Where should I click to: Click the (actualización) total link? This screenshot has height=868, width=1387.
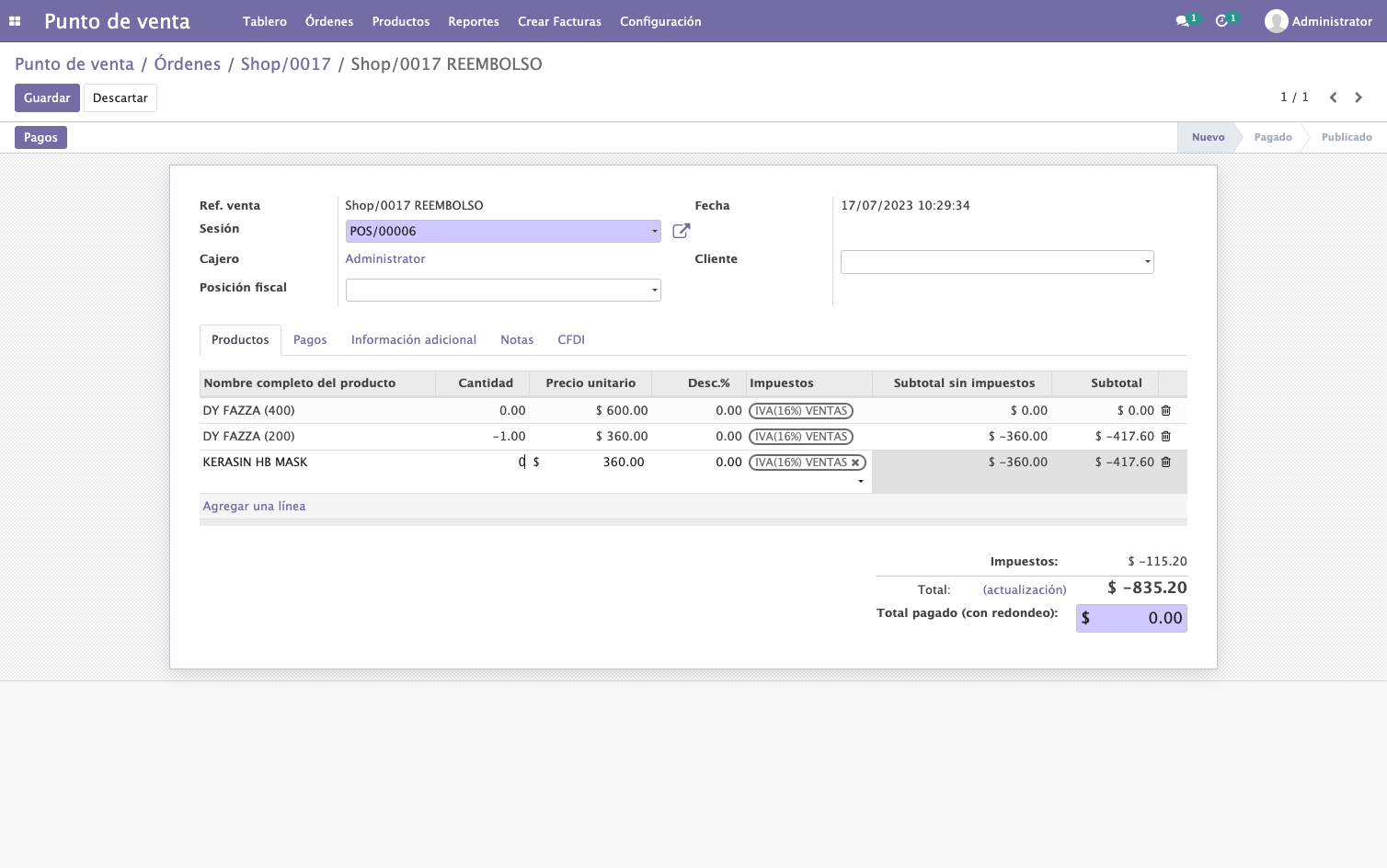pyautogui.click(x=1025, y=590)
